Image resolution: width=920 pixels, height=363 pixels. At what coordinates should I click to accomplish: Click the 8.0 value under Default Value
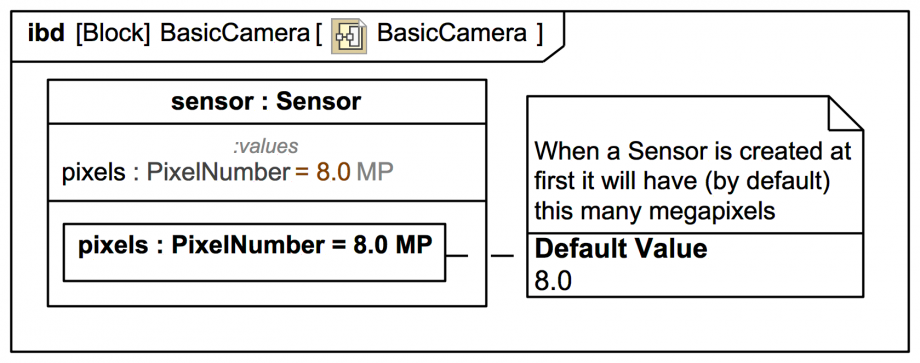tap(553, 281)
